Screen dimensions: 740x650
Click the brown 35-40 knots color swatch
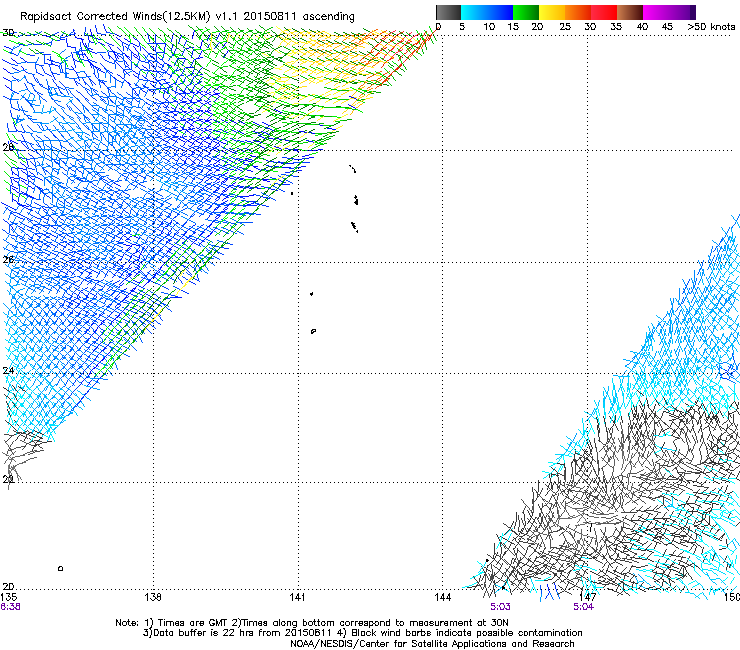[630, 12]
